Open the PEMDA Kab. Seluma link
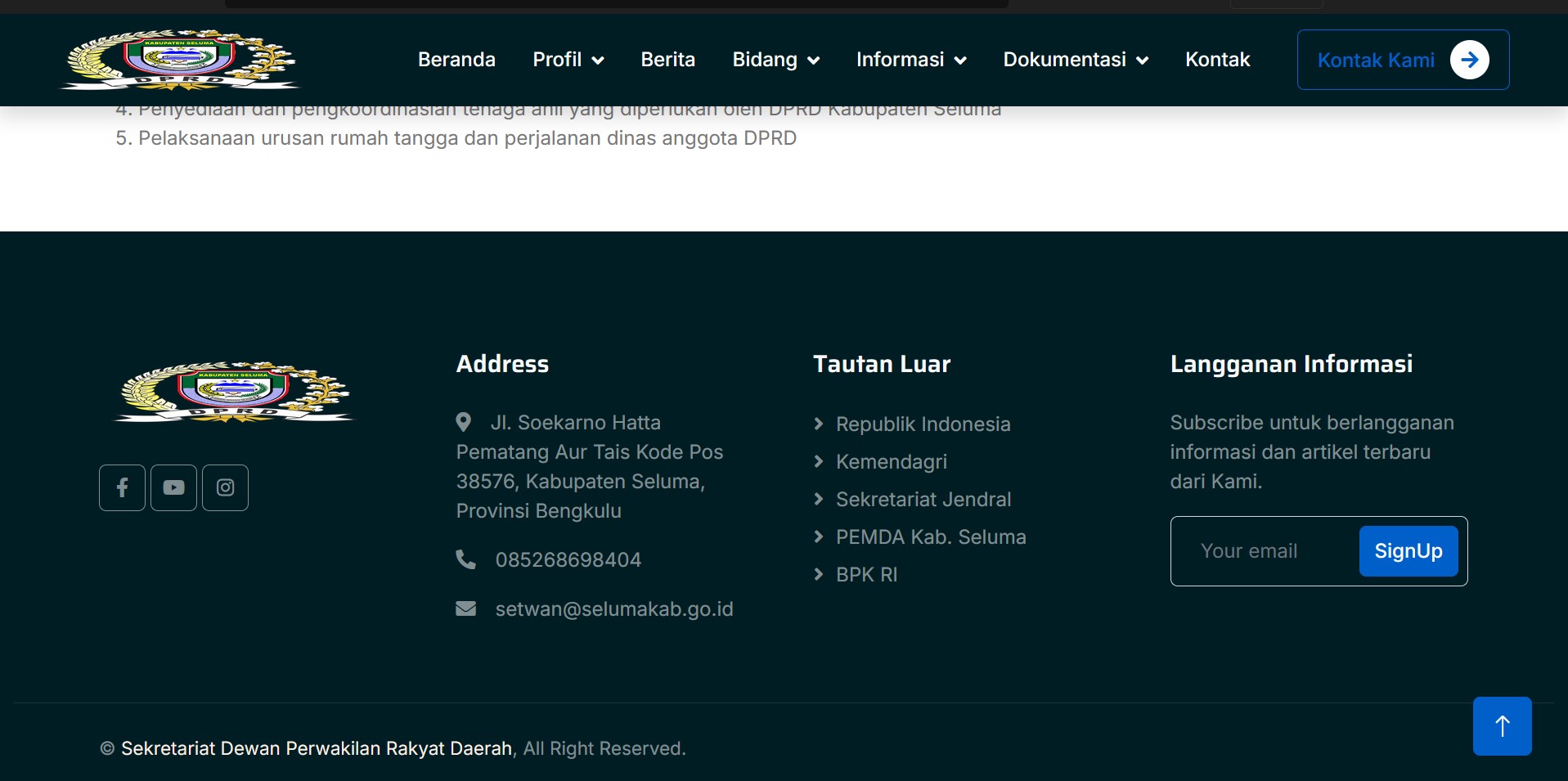The image size is (1568, 781). tap(930, 537)
